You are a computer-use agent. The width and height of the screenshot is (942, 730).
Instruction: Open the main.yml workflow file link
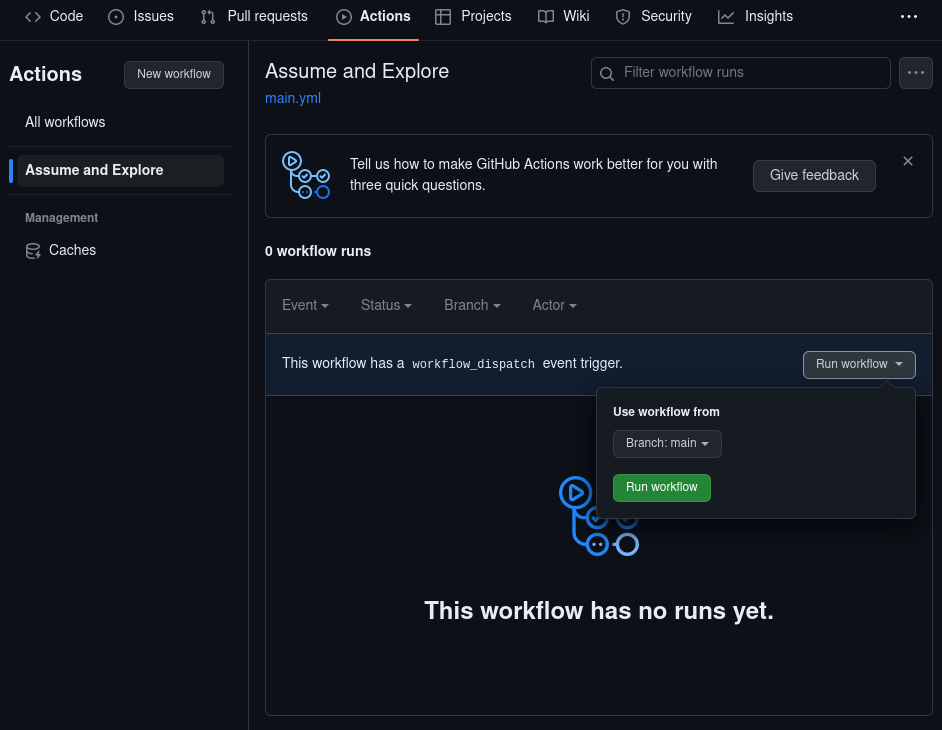coord(292,98)
